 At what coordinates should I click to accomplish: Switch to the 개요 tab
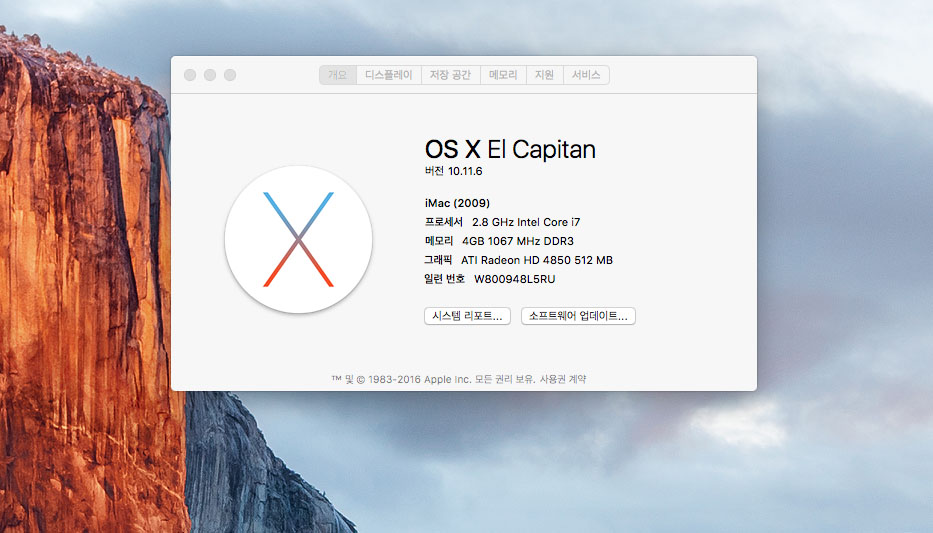click(337, 75)
